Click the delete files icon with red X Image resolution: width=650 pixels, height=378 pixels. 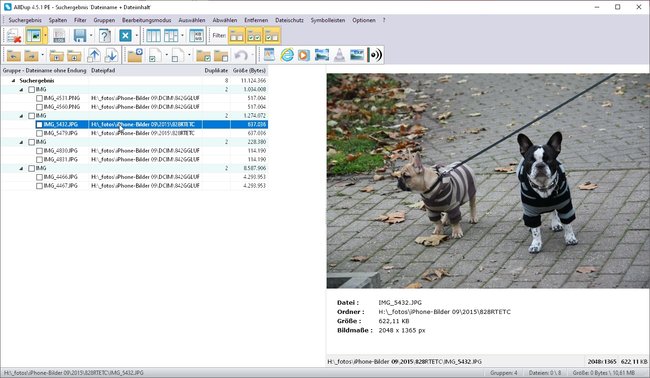click(14, 36)
